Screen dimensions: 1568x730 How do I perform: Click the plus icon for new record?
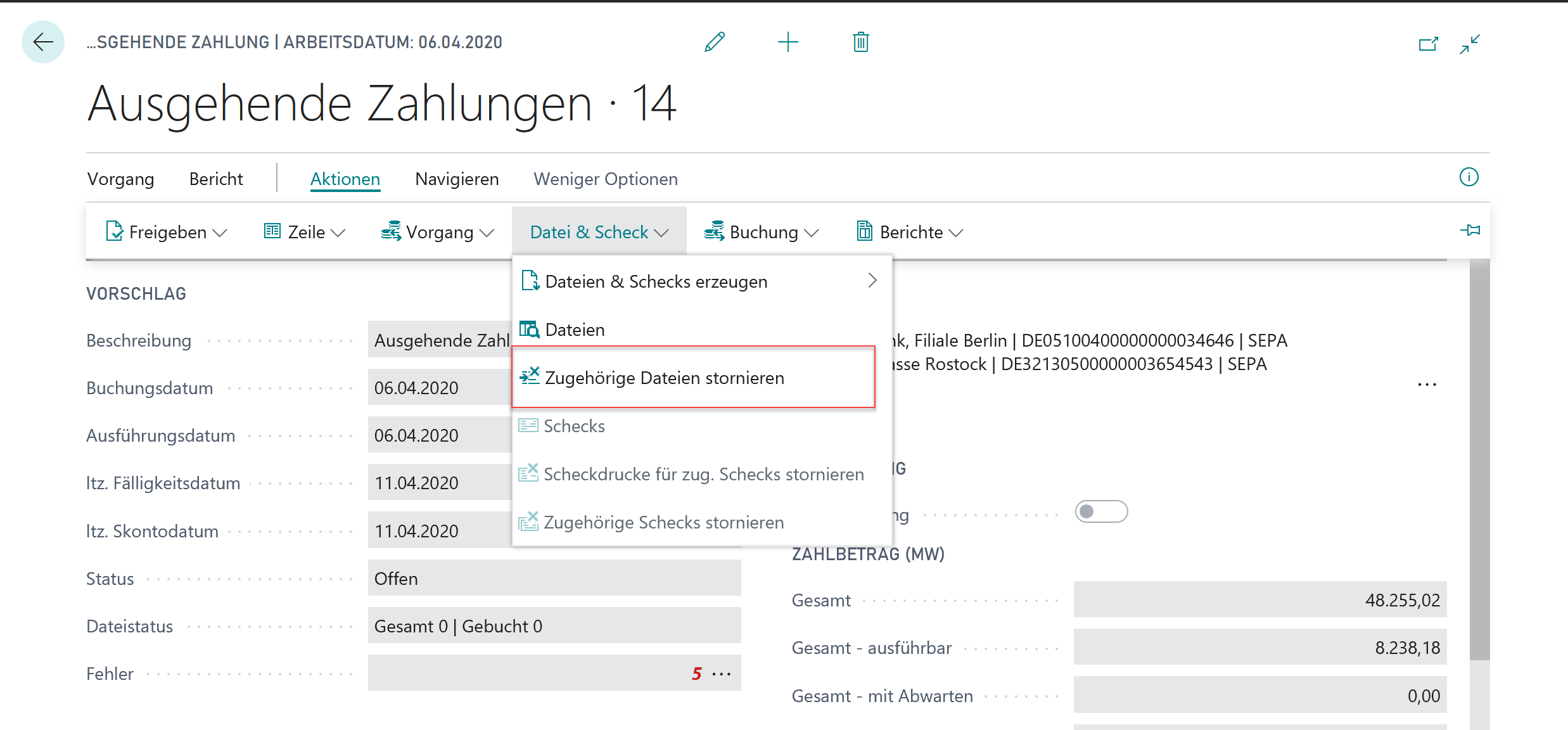pos(787,42)
